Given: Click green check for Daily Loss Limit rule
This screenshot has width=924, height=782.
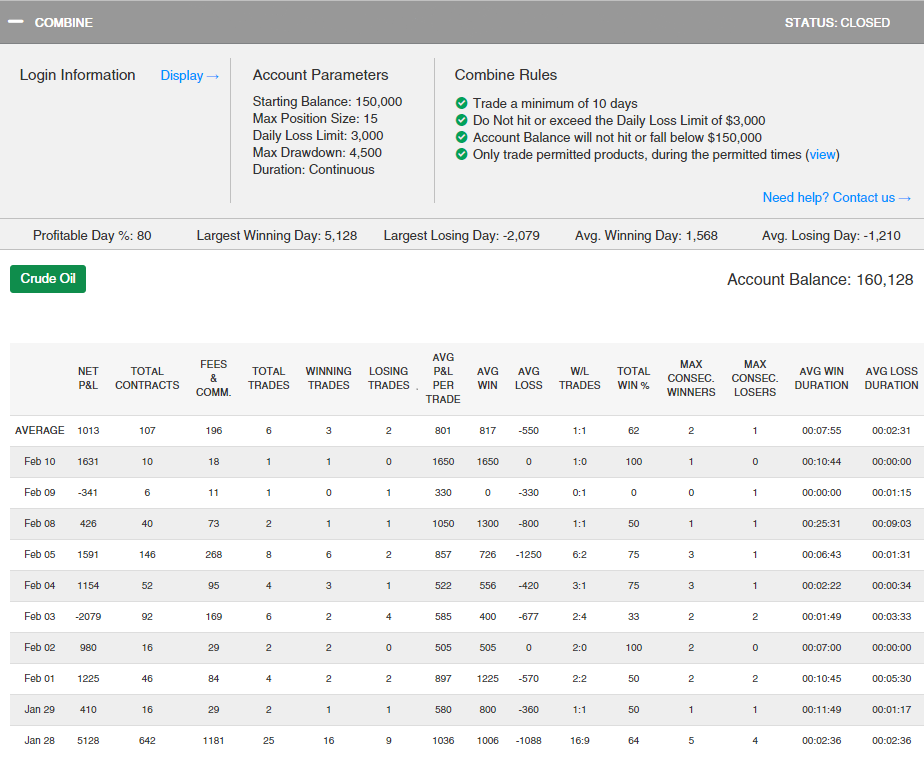Looking at the screenshot, I should pos(461,120).
